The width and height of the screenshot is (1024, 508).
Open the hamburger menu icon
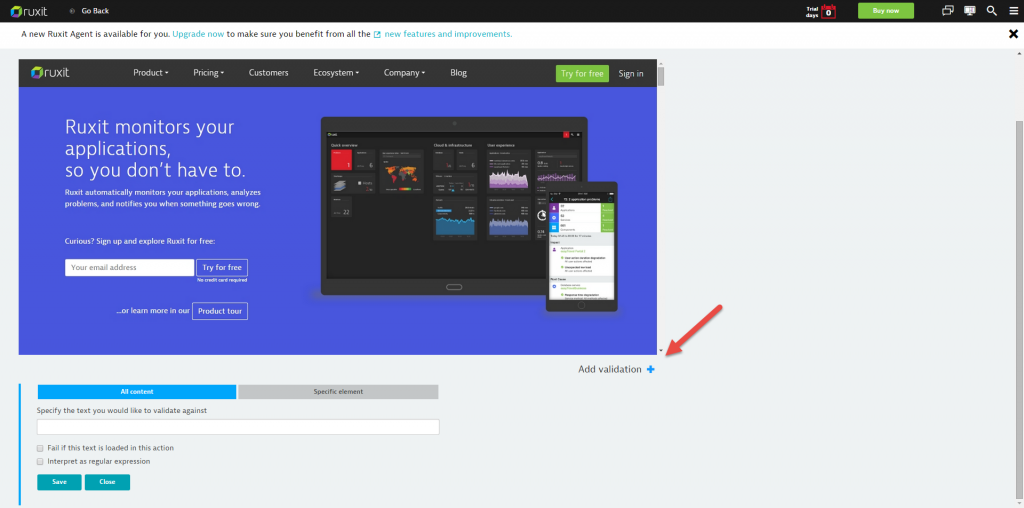click(1013, 11)
